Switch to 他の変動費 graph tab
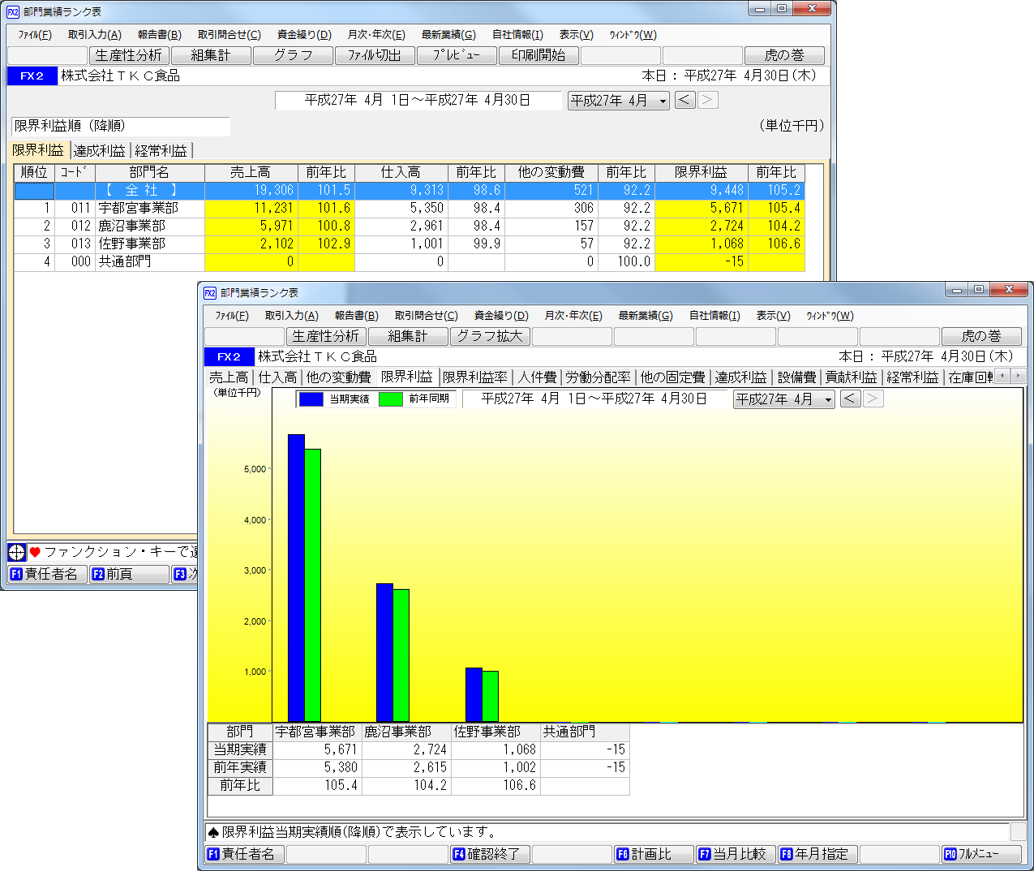This screenshot has width=1034, height=871. point(338,378)
